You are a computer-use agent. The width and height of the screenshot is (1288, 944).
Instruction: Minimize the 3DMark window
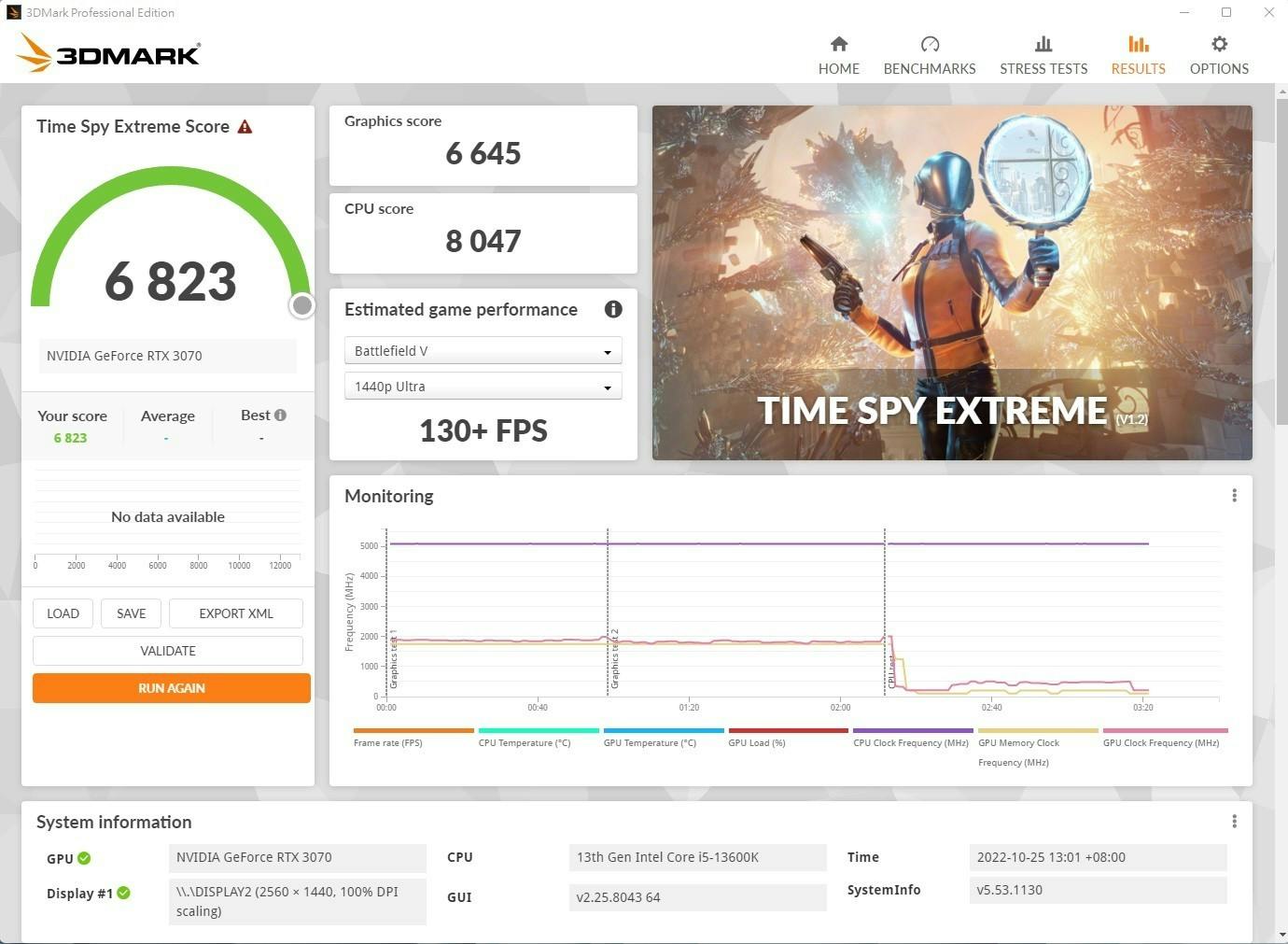(x=1184, y=12)
